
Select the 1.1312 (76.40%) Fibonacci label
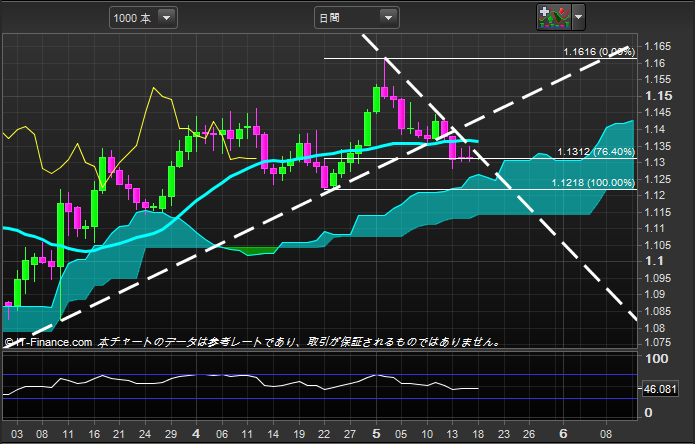pos(596,152)
